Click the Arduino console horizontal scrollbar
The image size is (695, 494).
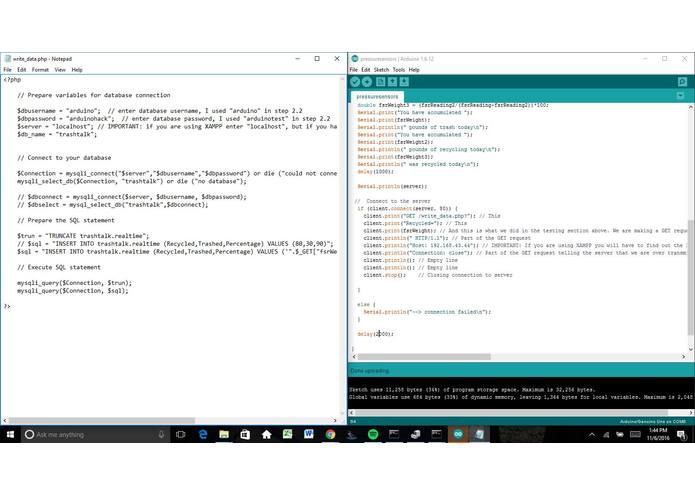pyautogui.click(x=513, y=412)
